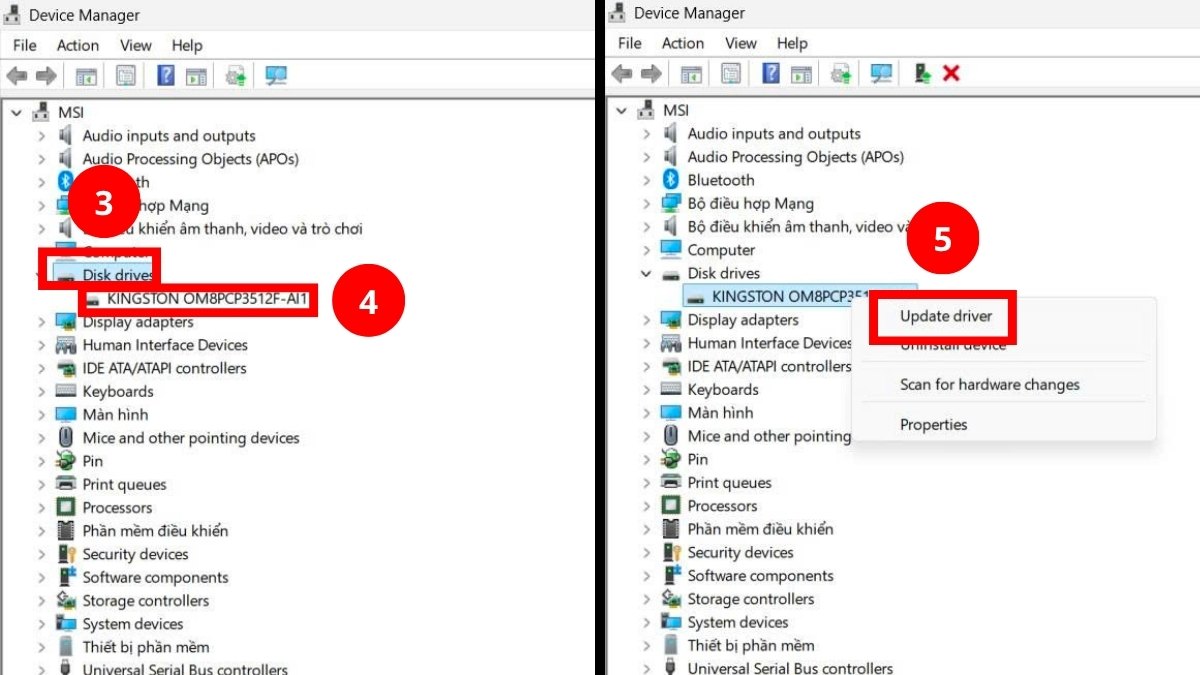Select Audio Processing Objects (APOs), left window
The width and height of the screenshot is (1200, 675).
190,159
